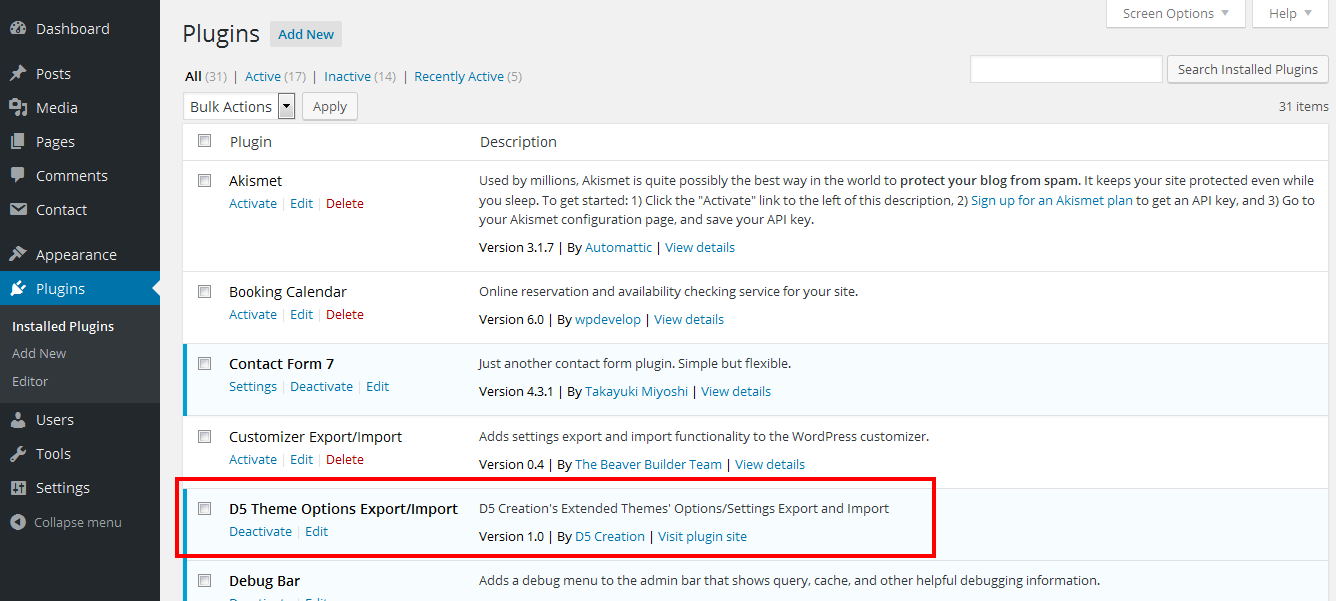Show Recently Active plugins
This screenshot has width=1336, height=601.
point(459,76)
